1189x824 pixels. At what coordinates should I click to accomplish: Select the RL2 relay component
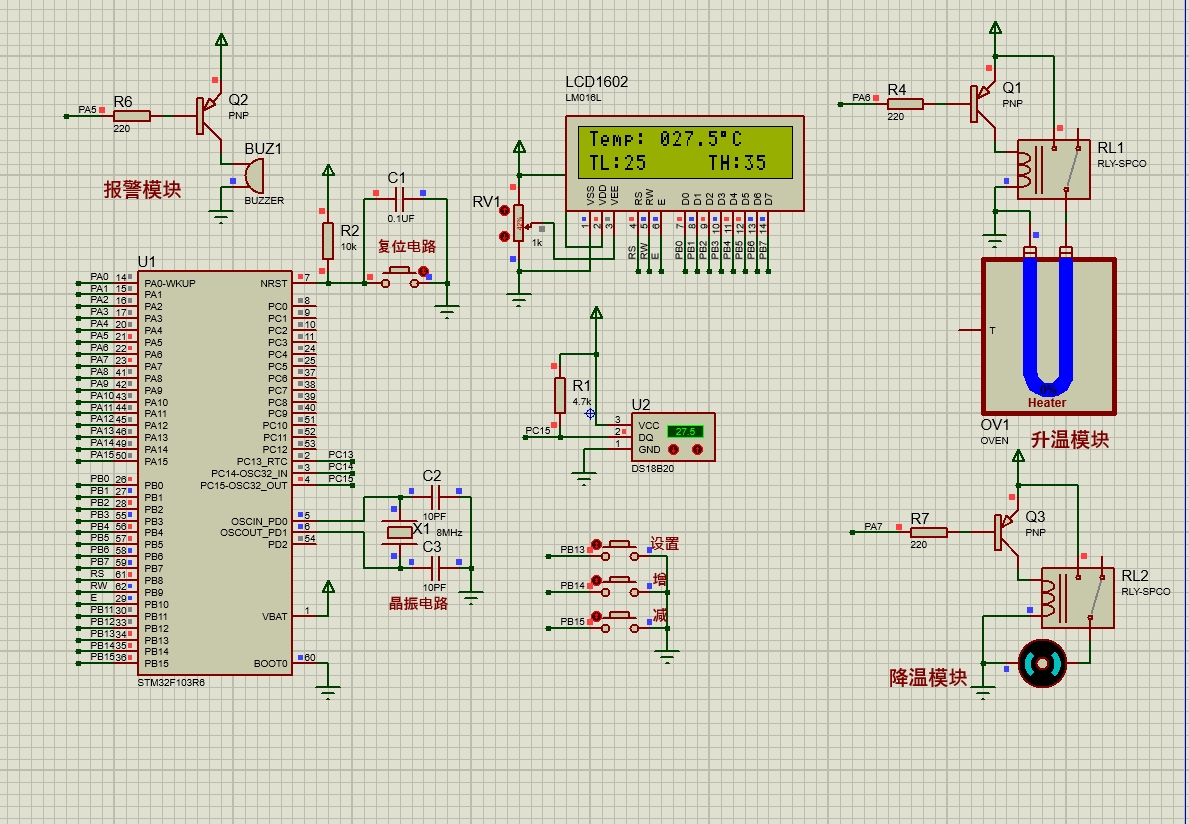[1078, 597]
